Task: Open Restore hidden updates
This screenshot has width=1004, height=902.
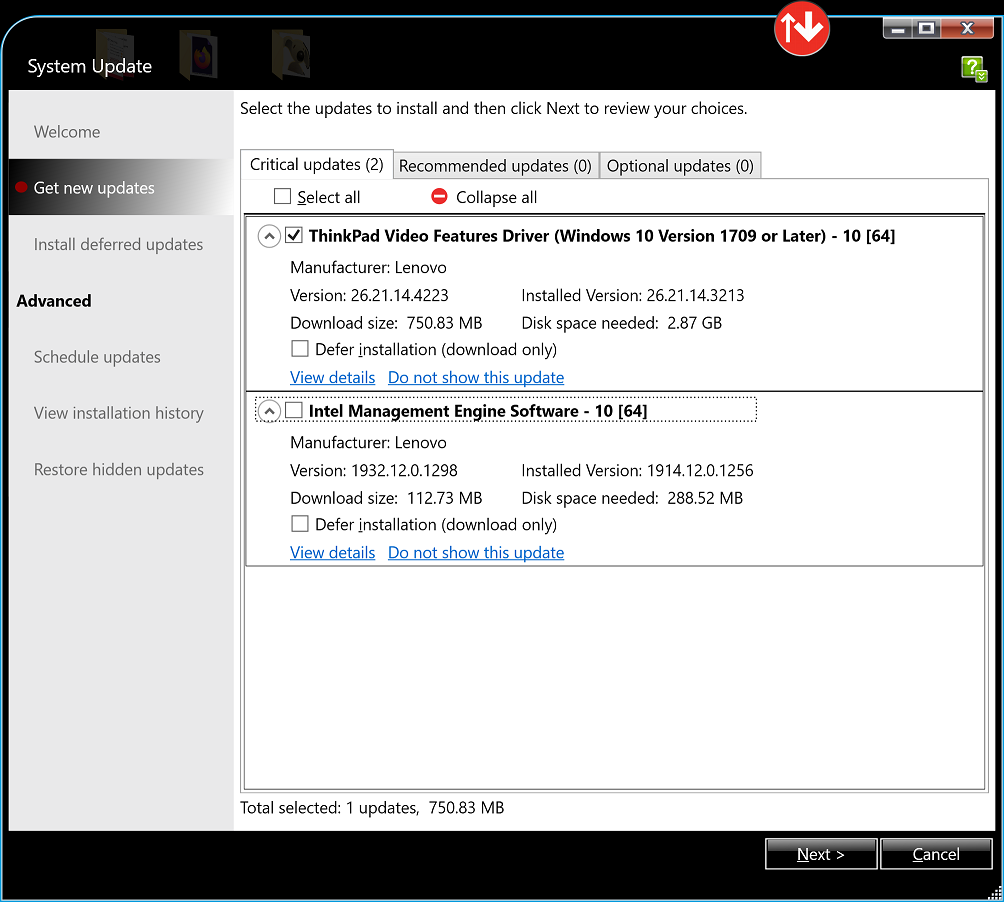Action: (119, 470)
